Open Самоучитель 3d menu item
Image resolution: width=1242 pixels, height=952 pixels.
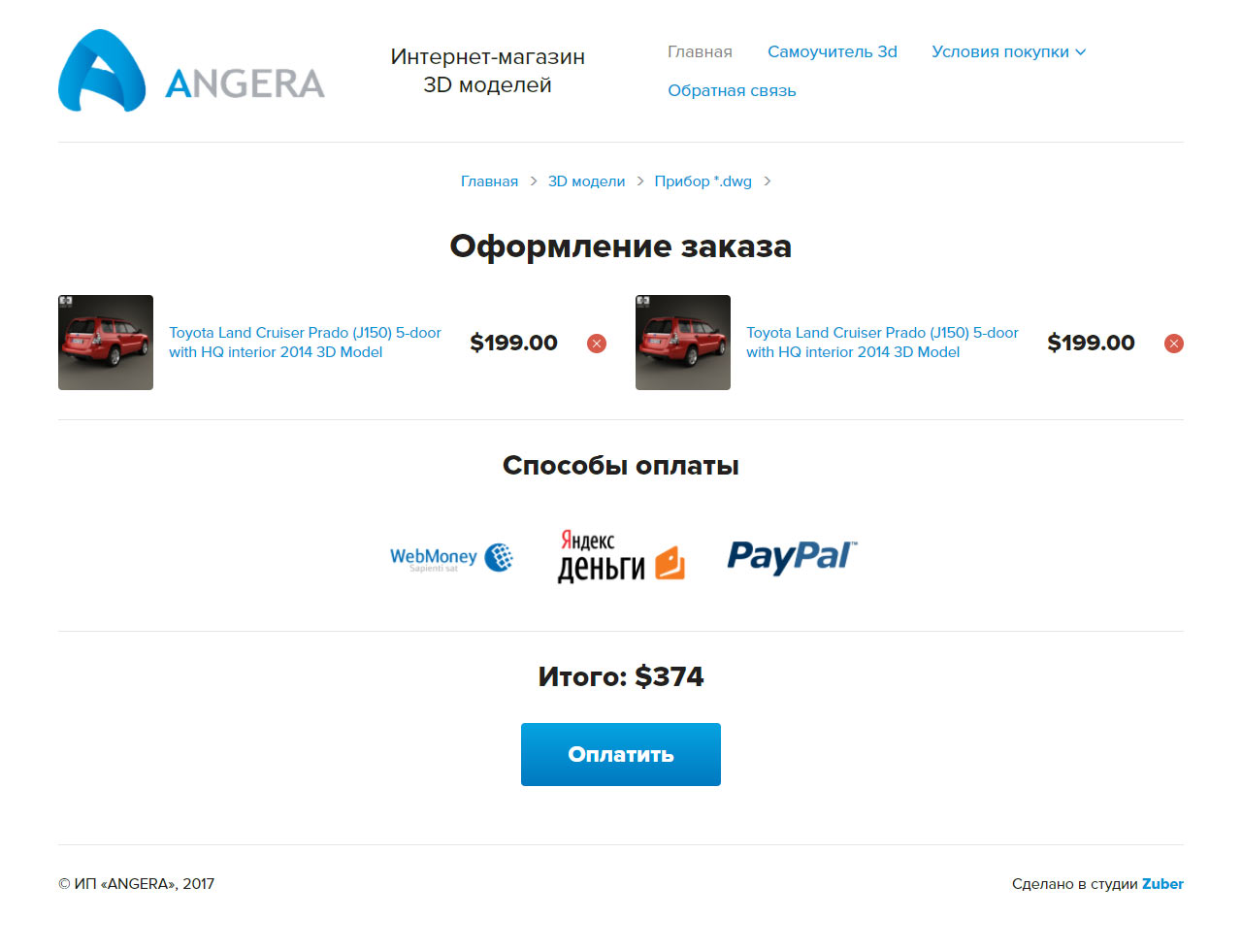[x=833, y=51]
